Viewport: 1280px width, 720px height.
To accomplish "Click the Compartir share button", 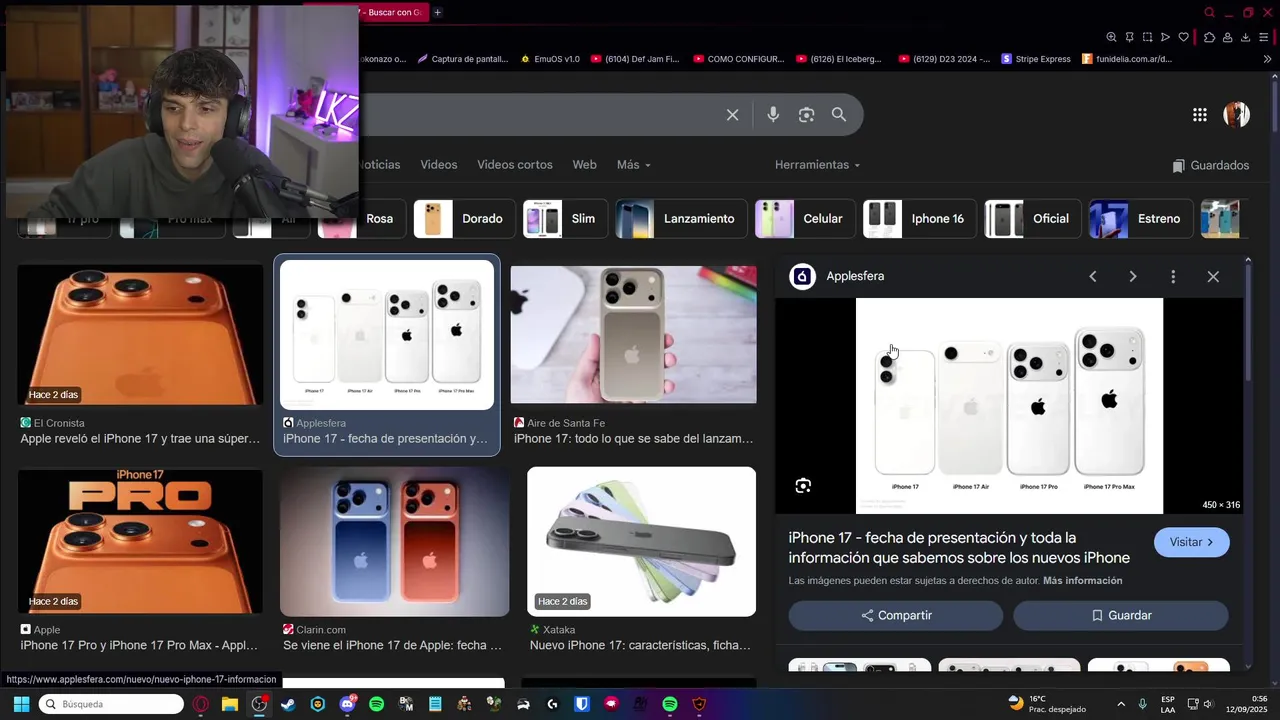I will [896, 616].
